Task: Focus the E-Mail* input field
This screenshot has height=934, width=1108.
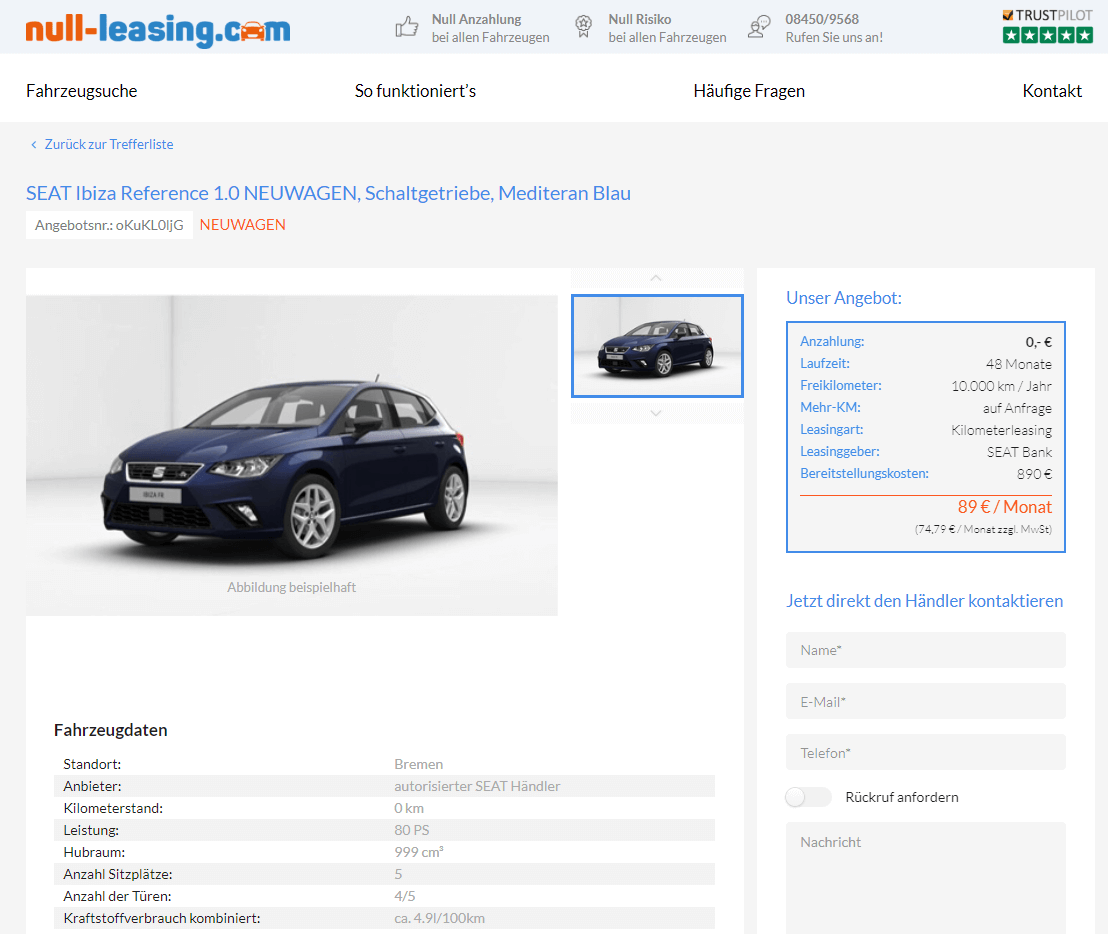Action: [926, 701]
